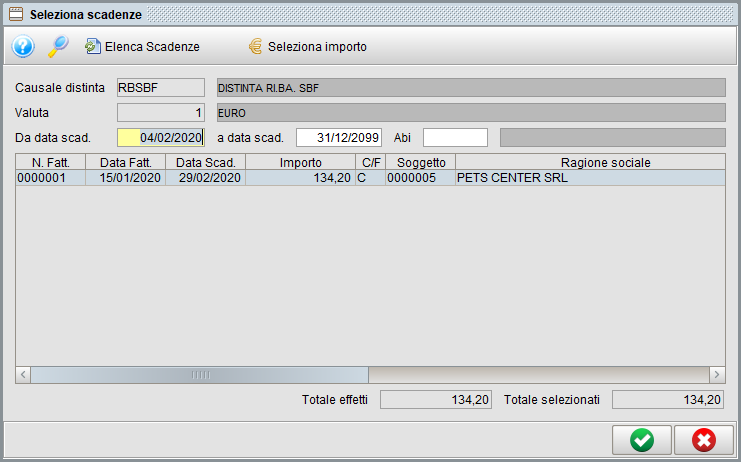
Task: Open help via blue question mark icon
Action: [x=23, y=46]
